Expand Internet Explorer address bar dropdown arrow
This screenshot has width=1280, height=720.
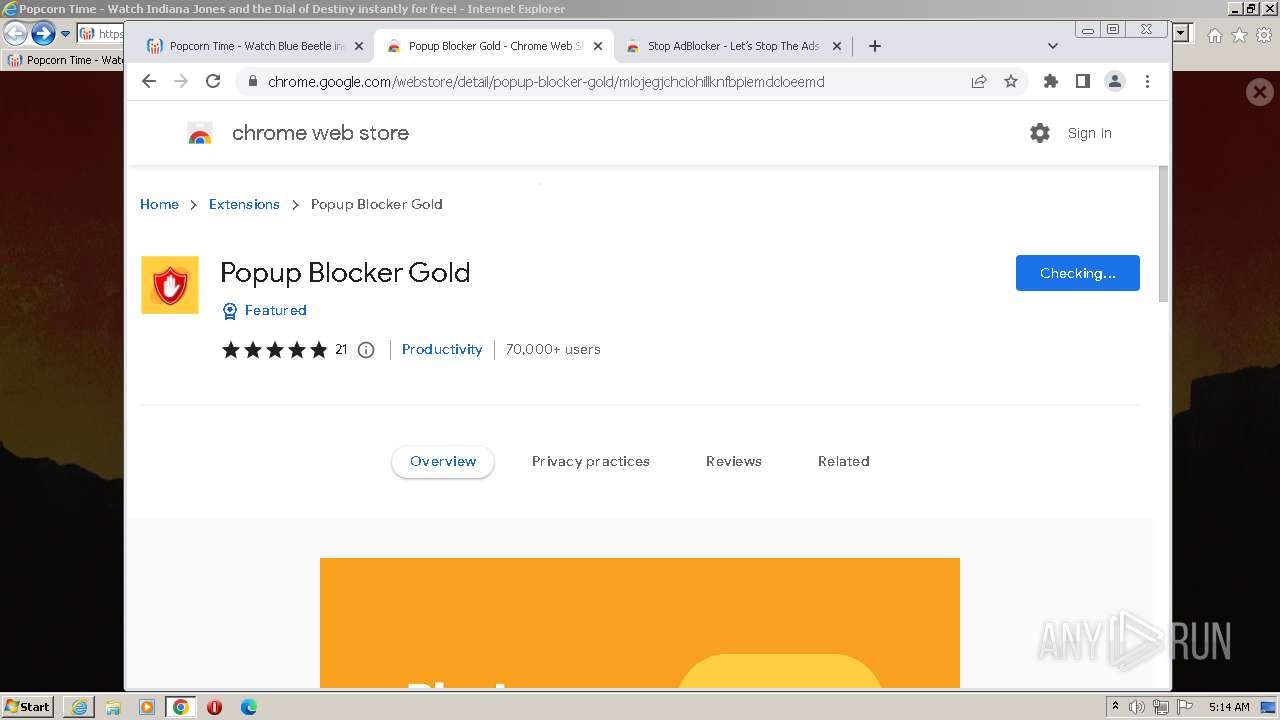(1183, 33)
